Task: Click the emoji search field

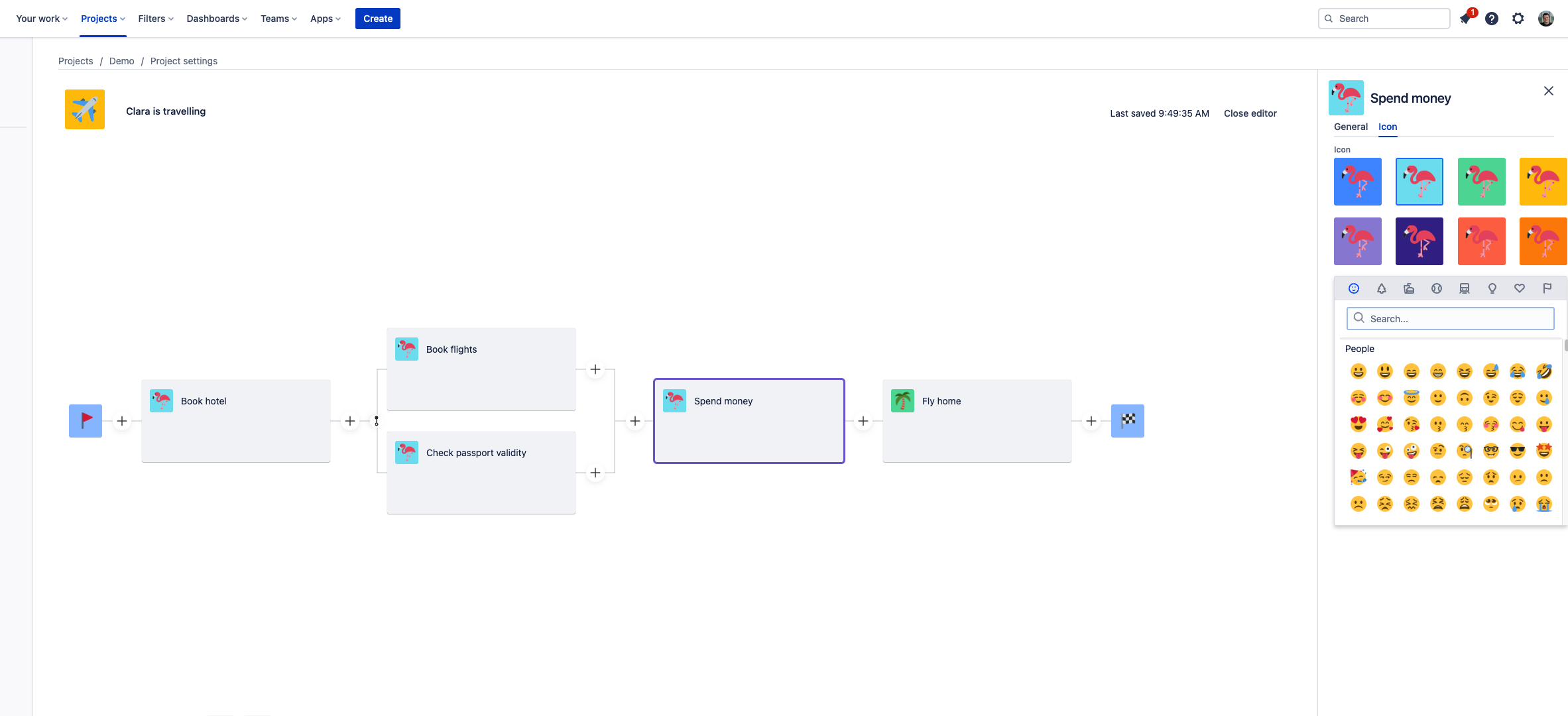Action: pos(1450,318)
